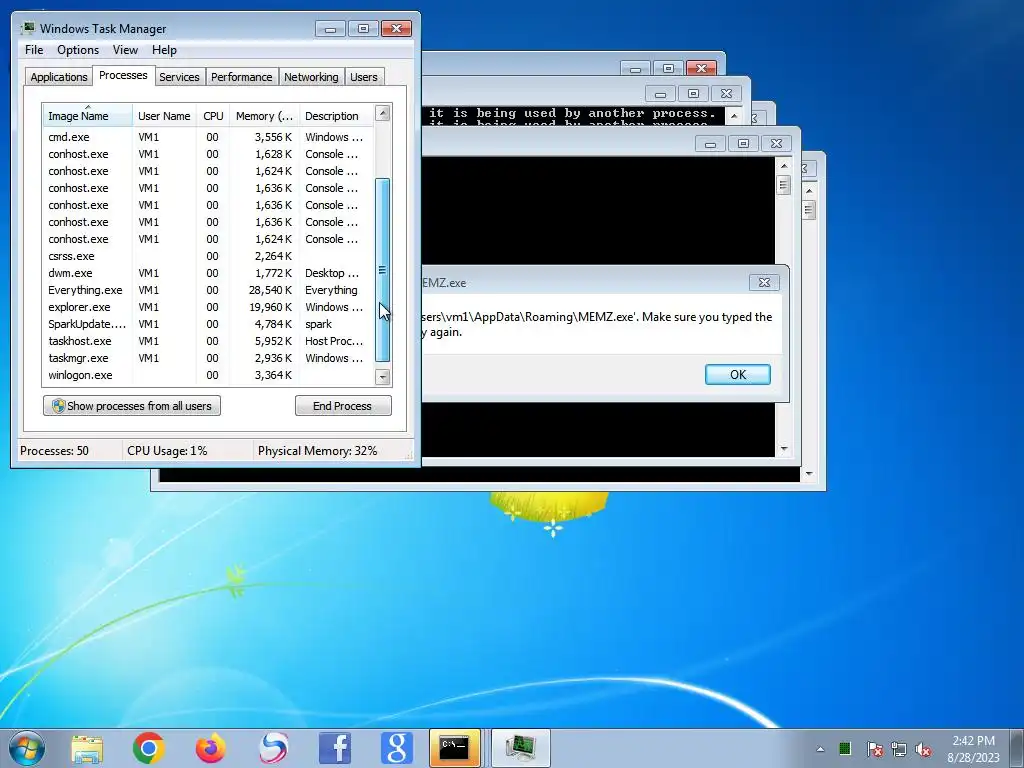Screen dimensions: 1024x768
Task: Maximize the front black console window
Action: [x=743, y=143]
